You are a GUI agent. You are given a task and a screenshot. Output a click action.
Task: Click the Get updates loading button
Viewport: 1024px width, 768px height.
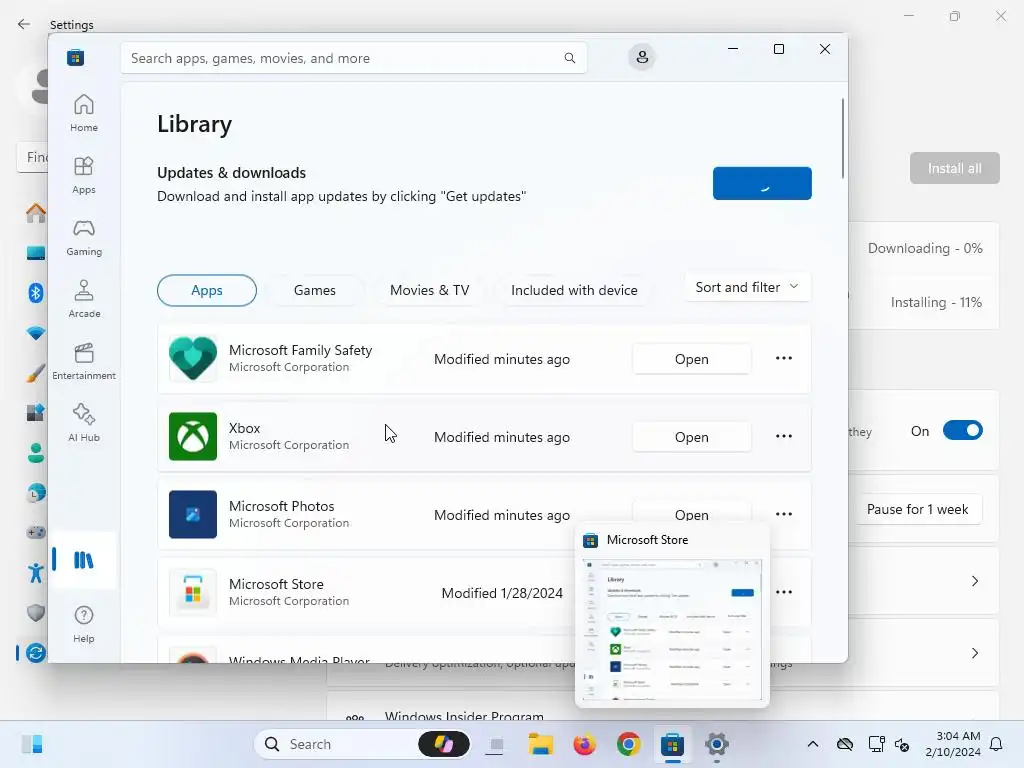coord(762,184)
